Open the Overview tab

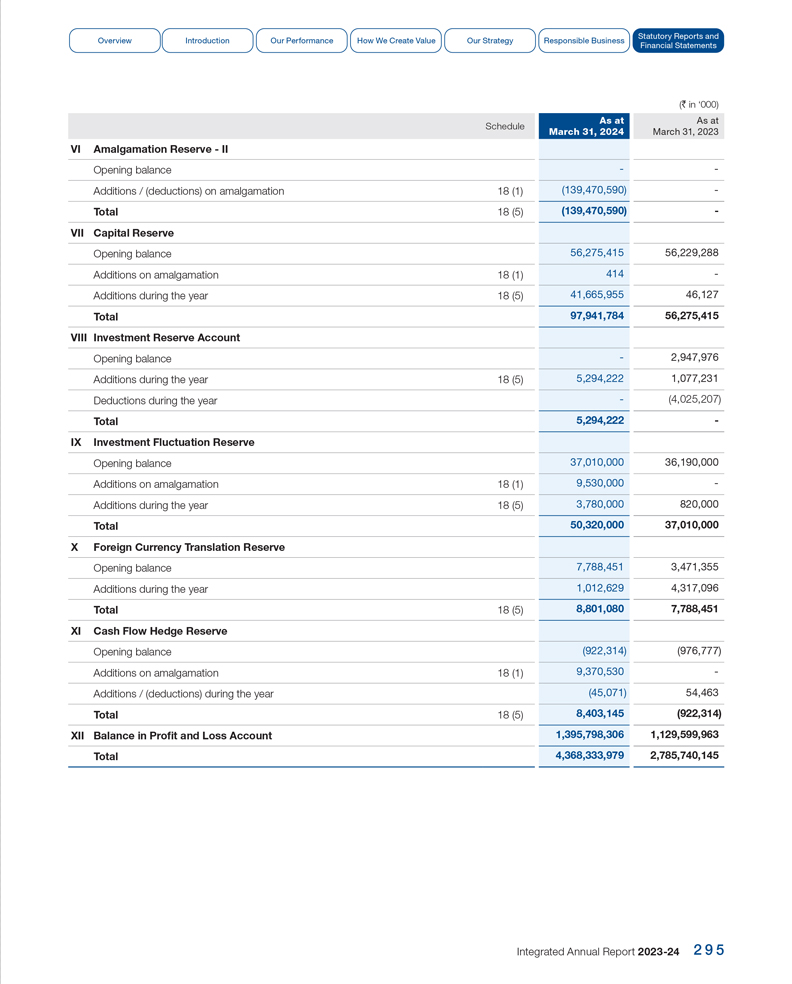point(114,41)
